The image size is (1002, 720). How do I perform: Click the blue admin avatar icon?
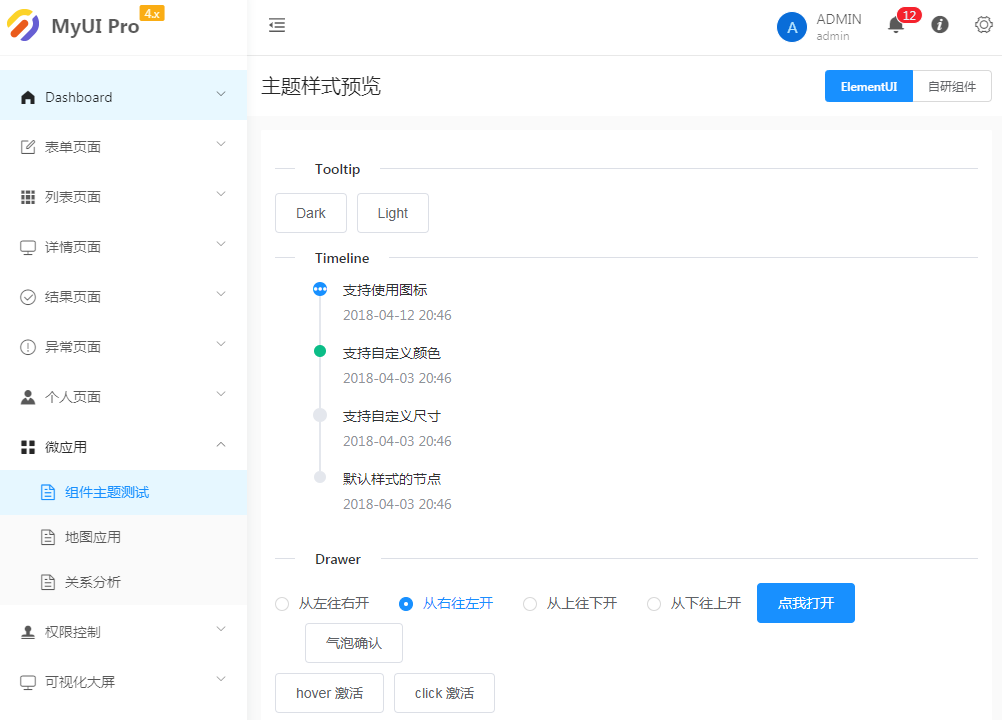[x=792, y=28]
